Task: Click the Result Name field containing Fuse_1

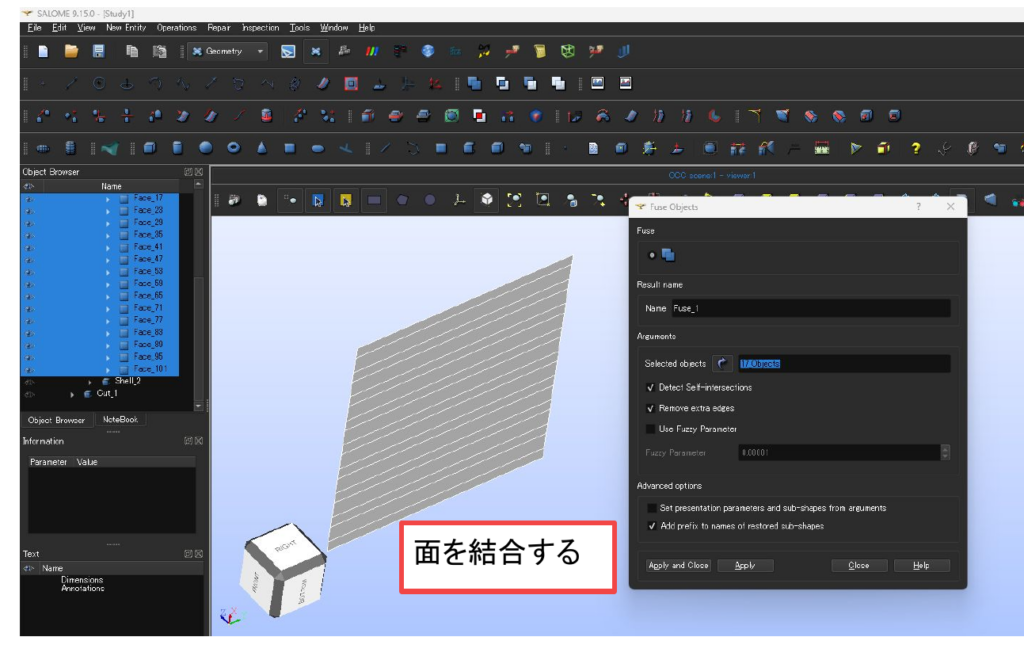Action: point(809,309)
